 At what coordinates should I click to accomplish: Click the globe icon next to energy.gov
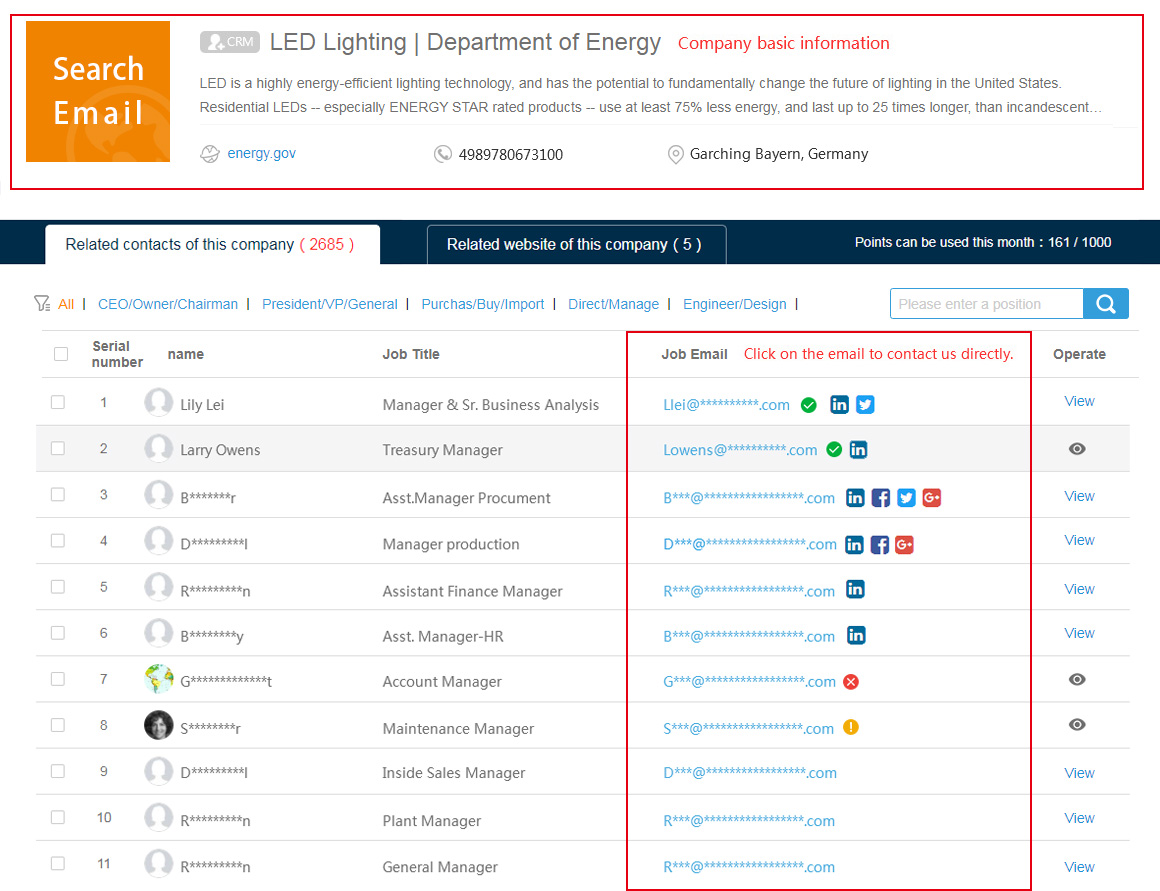click(210, 154)
